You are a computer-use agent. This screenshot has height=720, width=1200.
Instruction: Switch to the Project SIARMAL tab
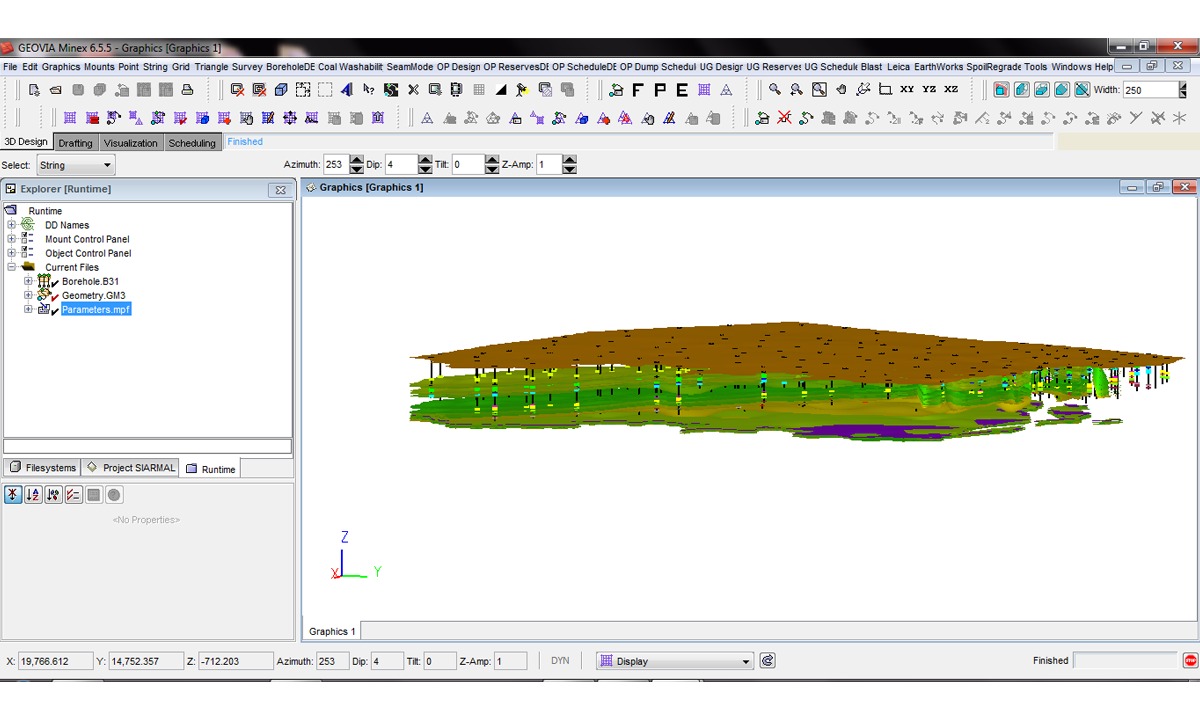[x=130, y=468]
